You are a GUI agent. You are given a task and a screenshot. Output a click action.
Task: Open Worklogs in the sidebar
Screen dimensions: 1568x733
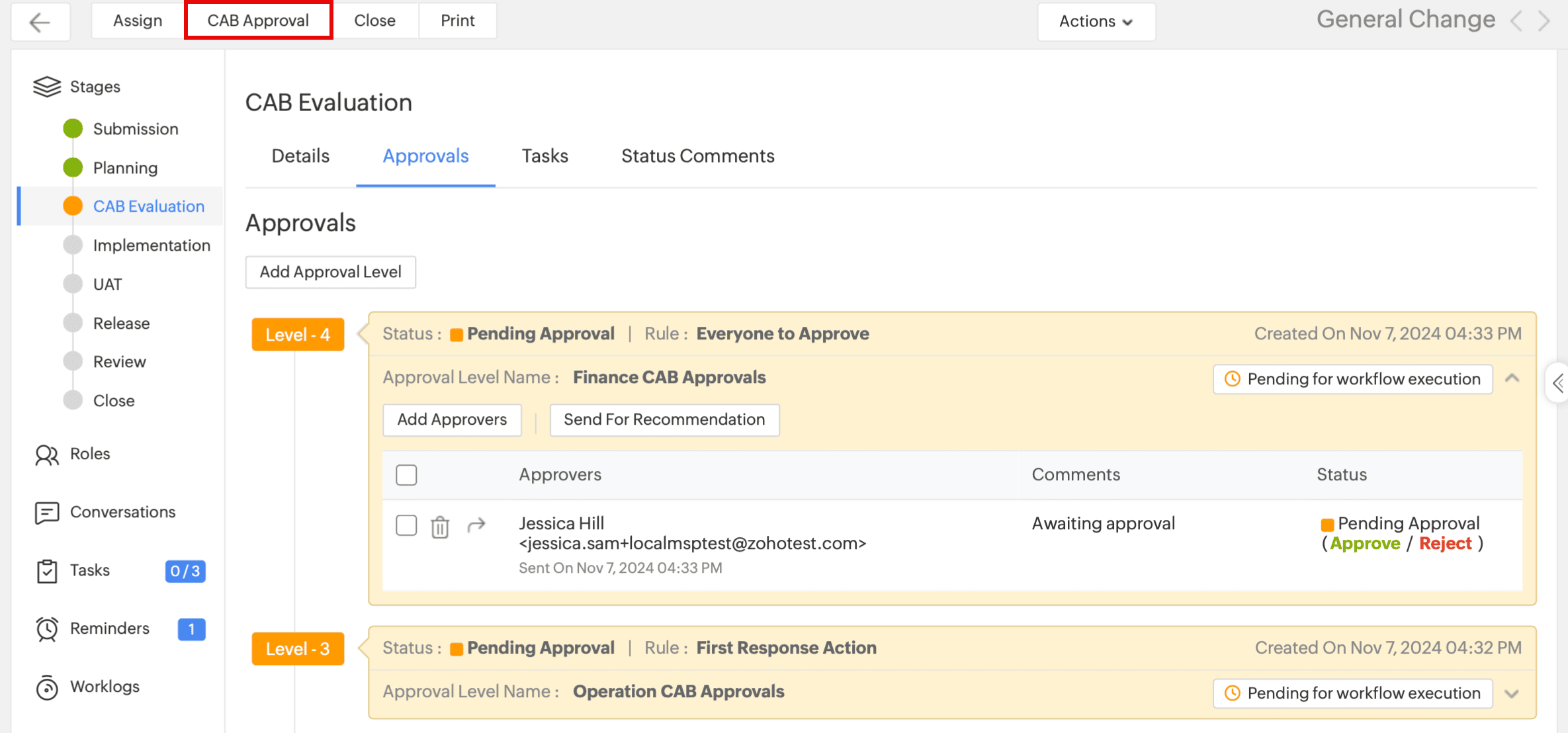105,687
